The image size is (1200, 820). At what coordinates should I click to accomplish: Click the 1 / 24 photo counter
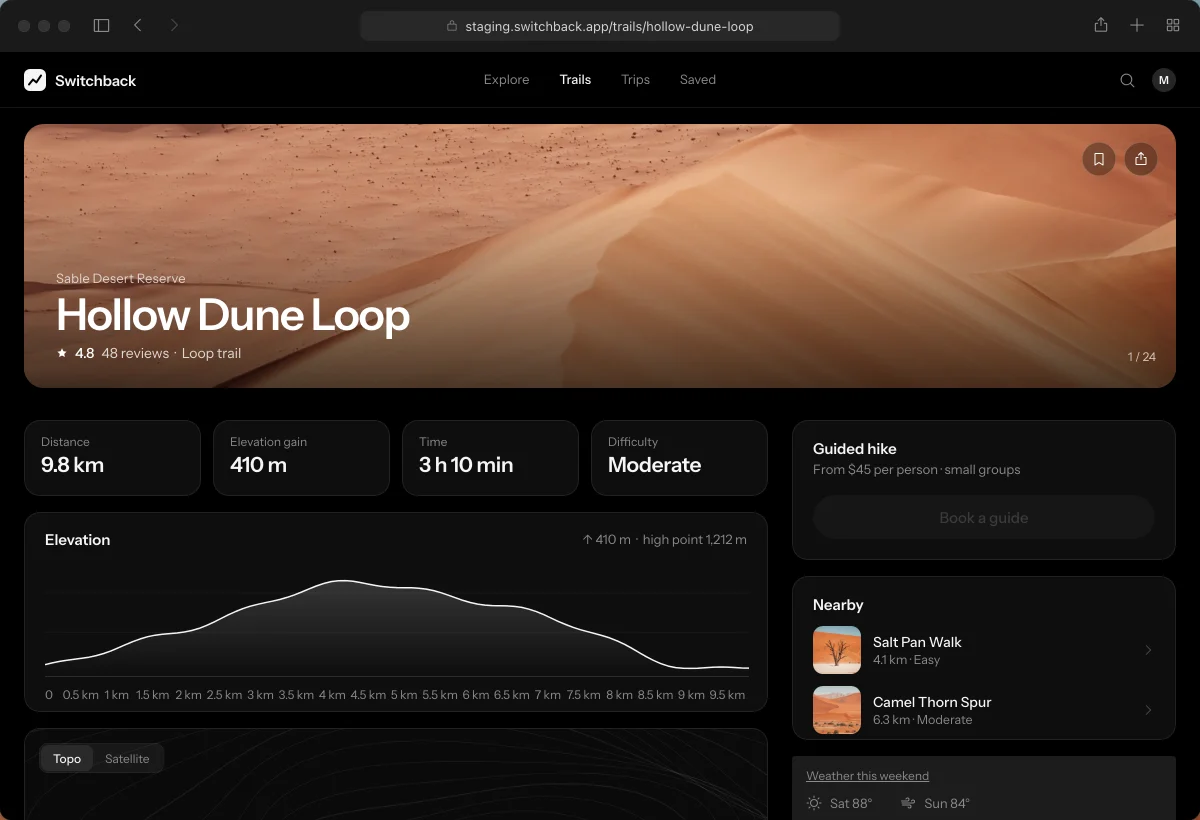[x=1142, y=357]
